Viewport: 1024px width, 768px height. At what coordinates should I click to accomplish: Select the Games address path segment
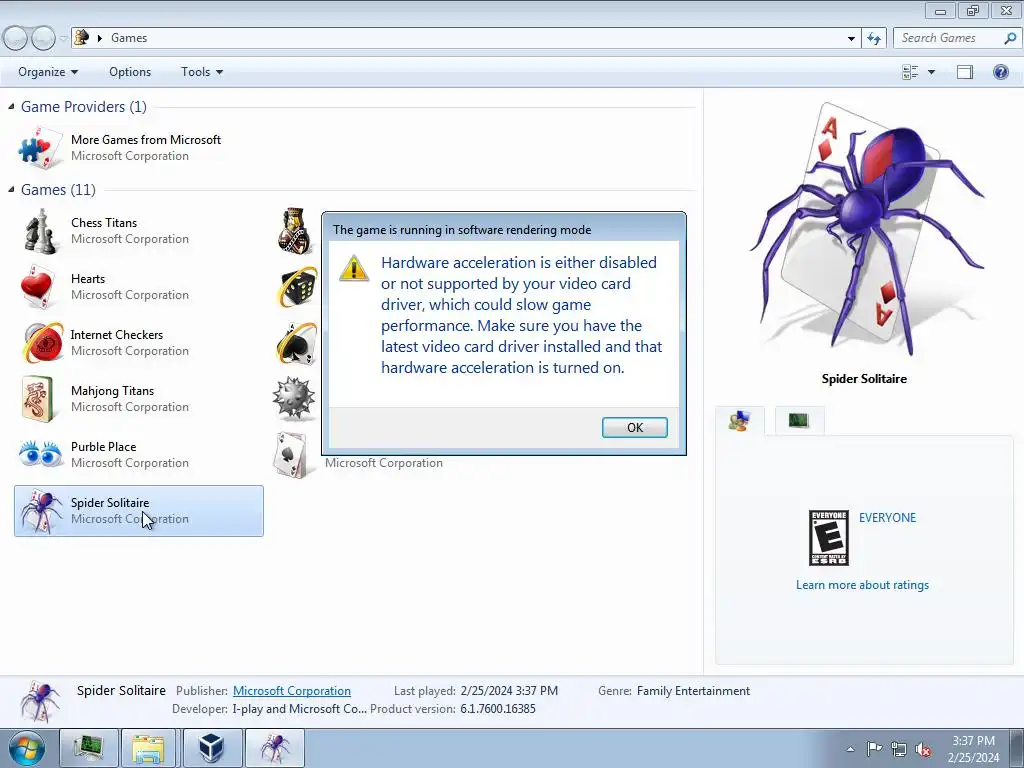click(129, 38)
